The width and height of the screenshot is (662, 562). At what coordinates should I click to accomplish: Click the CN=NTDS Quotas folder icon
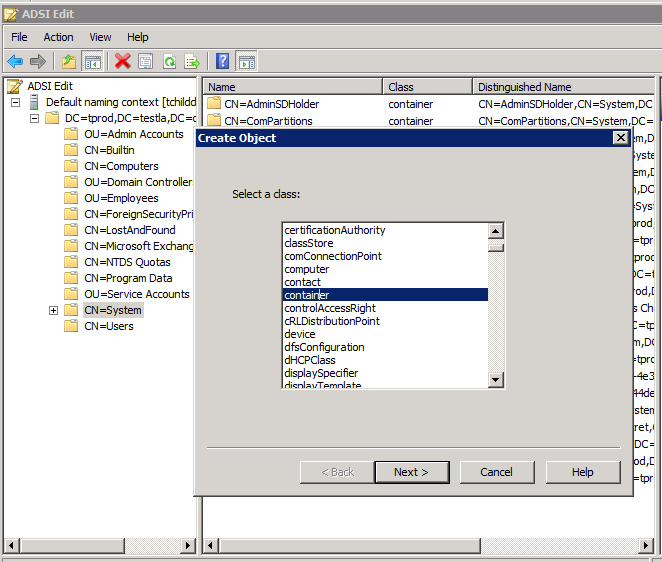click(x=71, y=262)
